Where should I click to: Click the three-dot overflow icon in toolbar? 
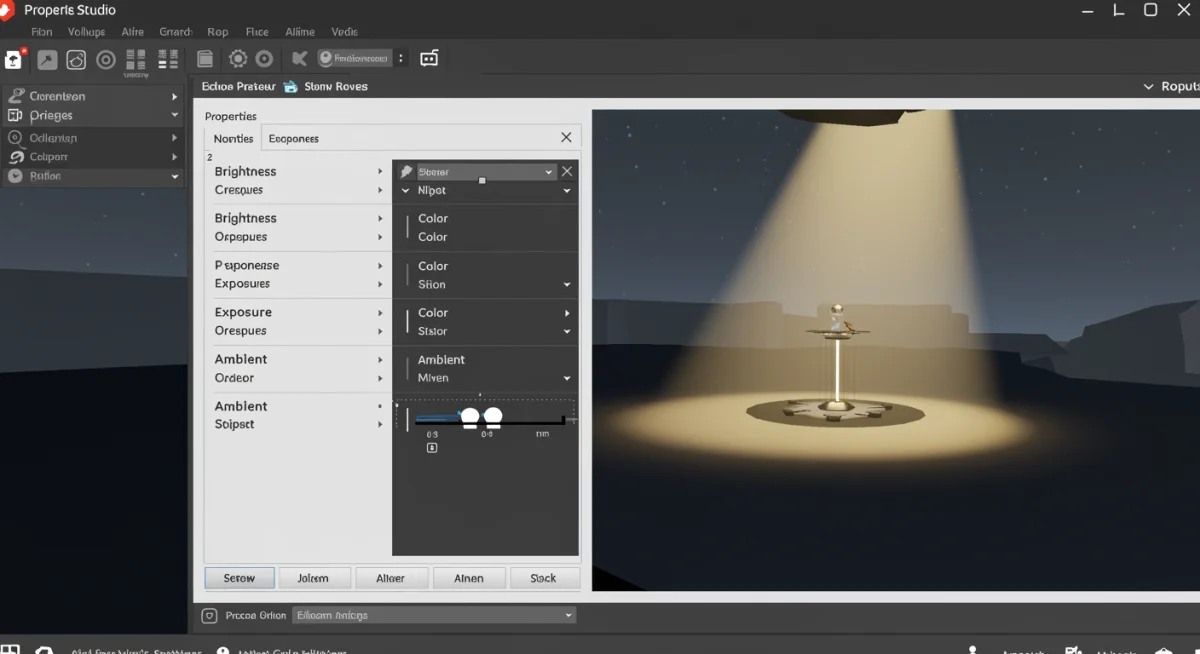401,58
